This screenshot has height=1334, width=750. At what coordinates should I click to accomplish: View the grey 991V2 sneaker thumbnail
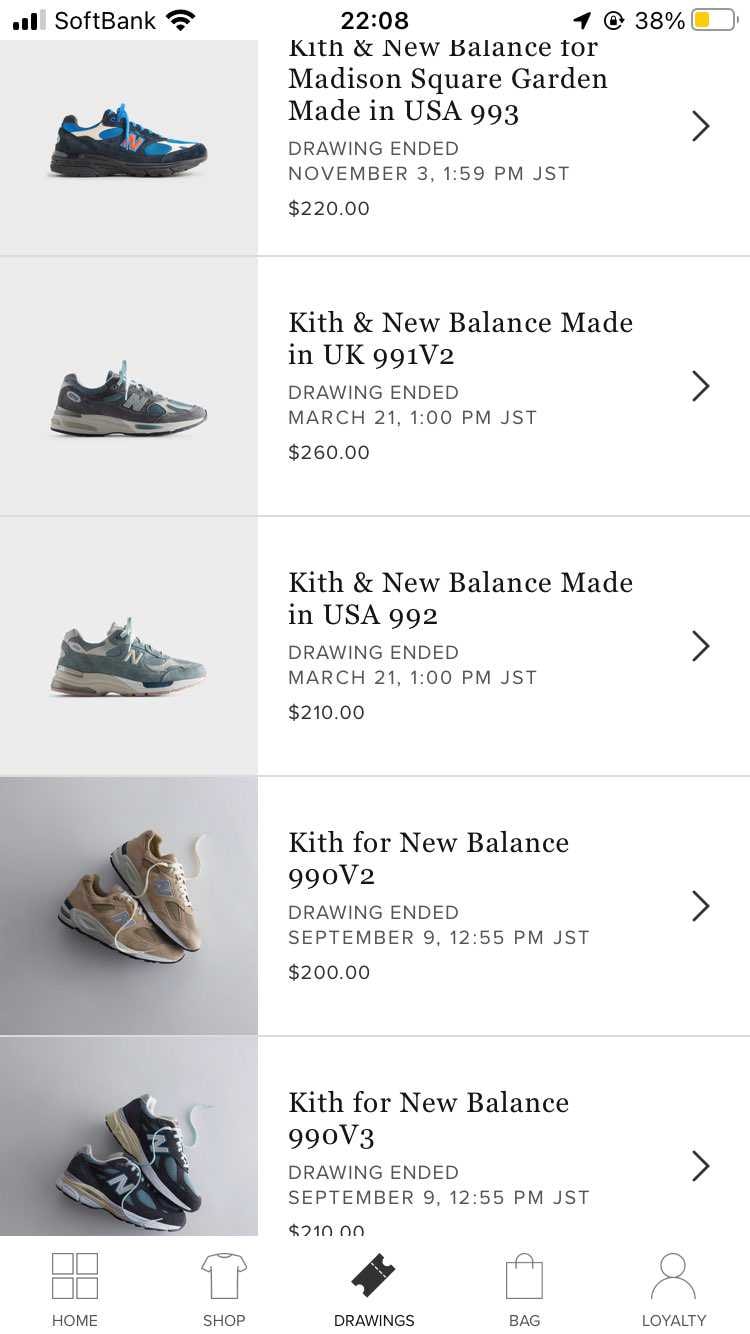point(128,400)
